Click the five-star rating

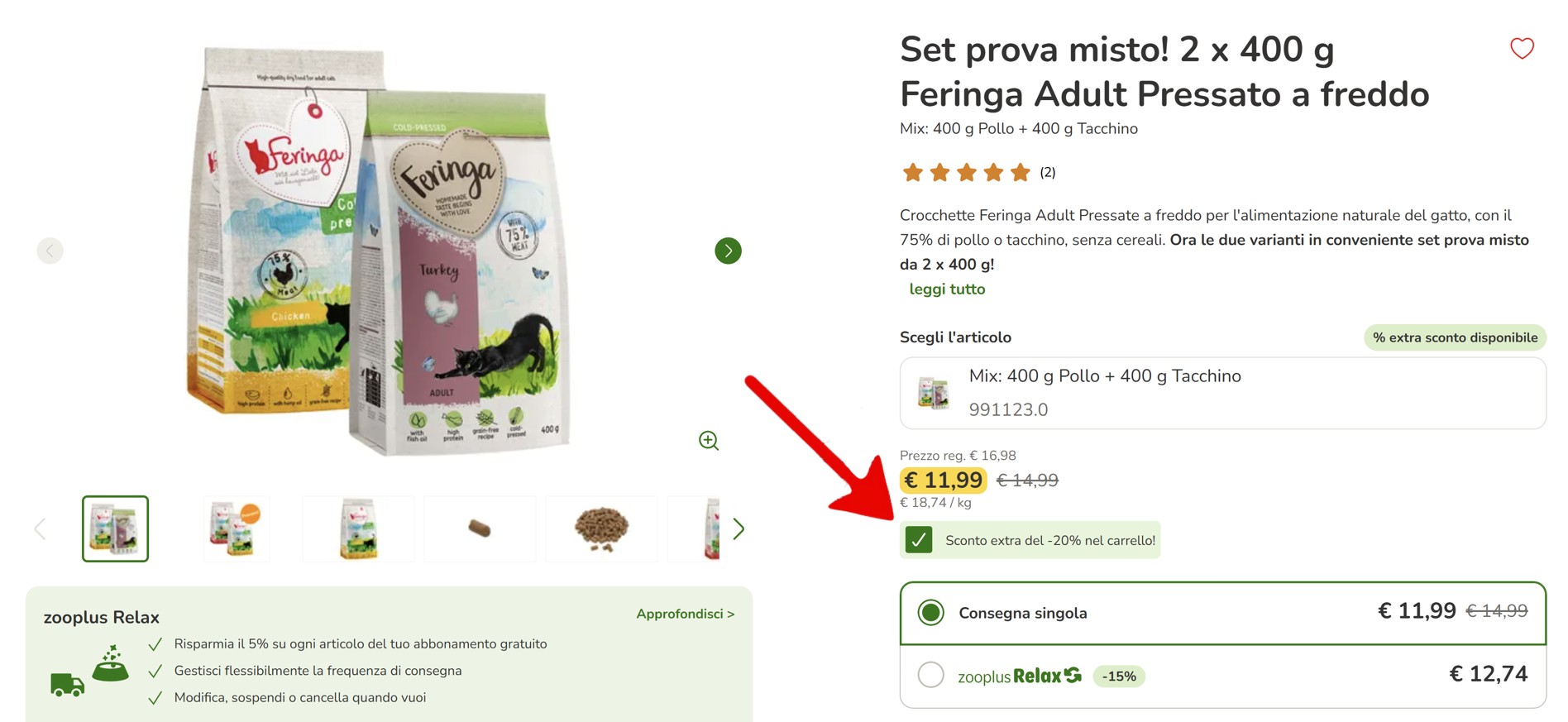click(966, 172)
